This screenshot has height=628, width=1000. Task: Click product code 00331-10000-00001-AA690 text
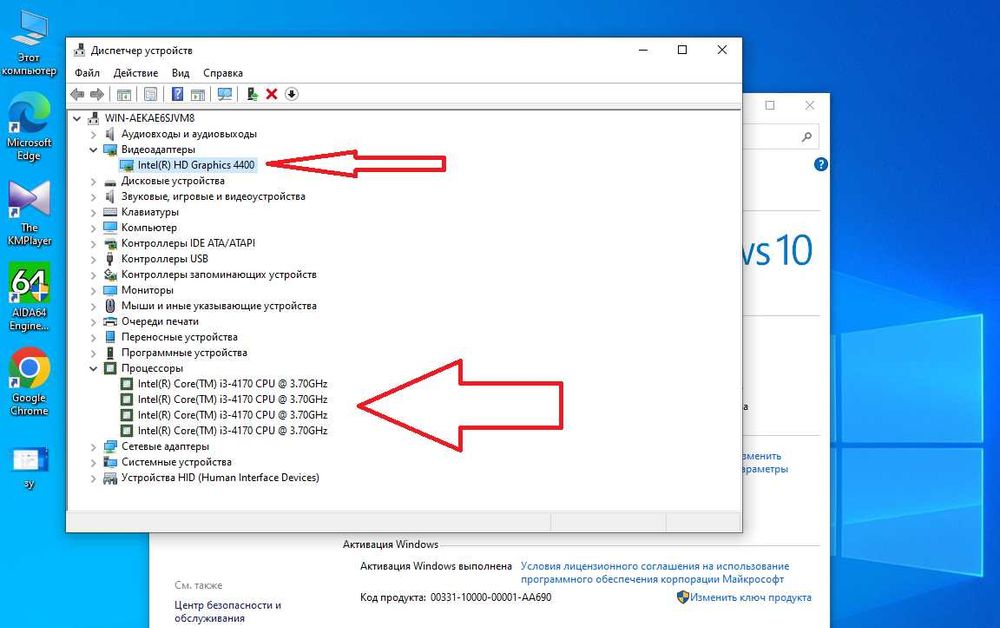click(490, 597)
